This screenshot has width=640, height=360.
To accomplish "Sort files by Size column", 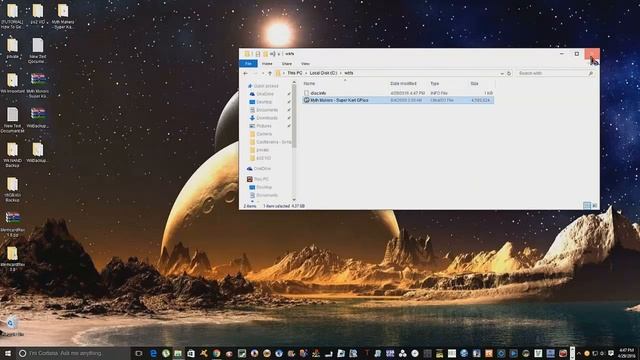I will click(474, 83).
